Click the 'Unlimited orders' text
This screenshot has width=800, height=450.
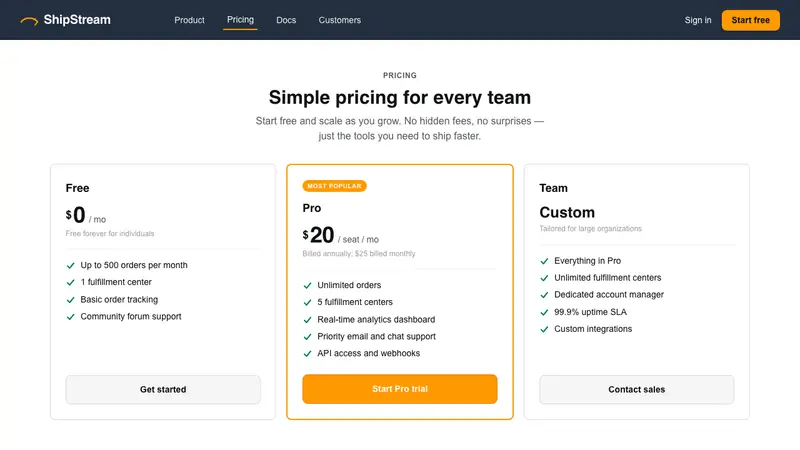(349, 285)
